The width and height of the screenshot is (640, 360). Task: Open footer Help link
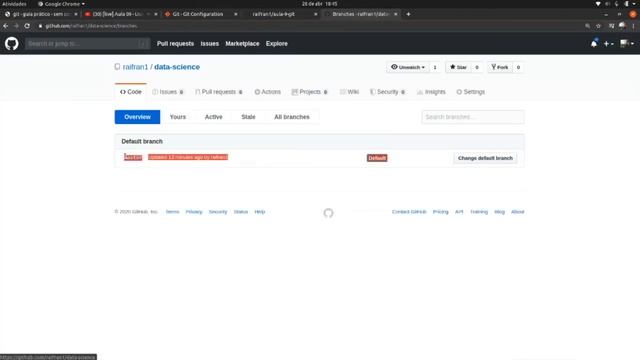point(260,212)
